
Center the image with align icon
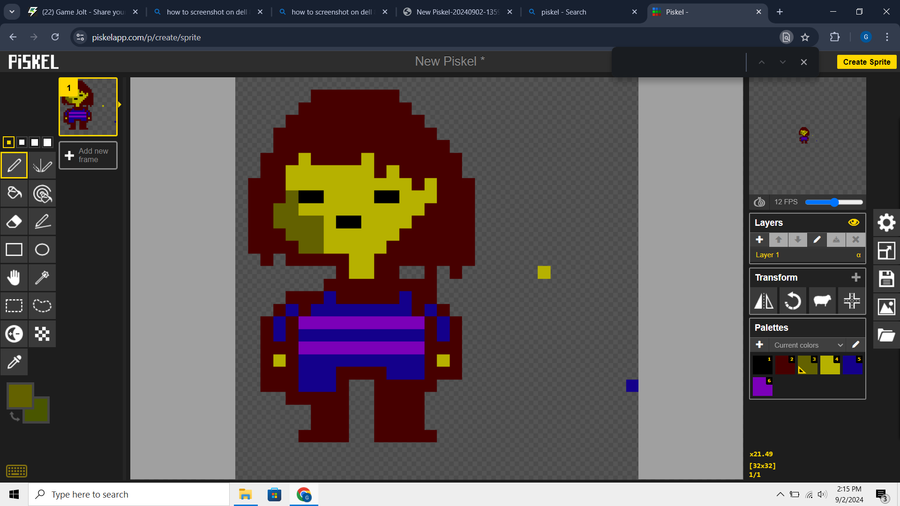click(851, 301)
